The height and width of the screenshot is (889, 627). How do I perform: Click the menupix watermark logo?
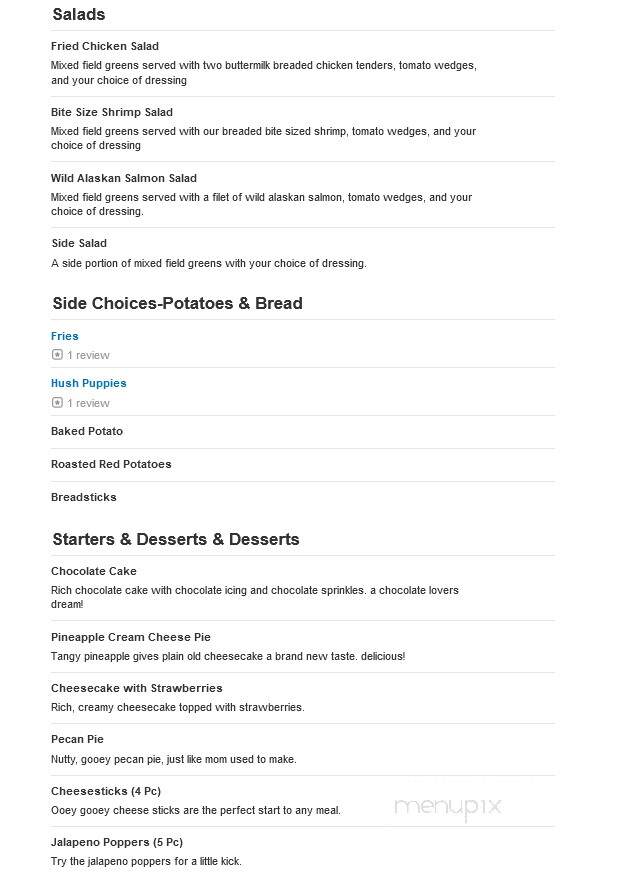click(448, 807)
